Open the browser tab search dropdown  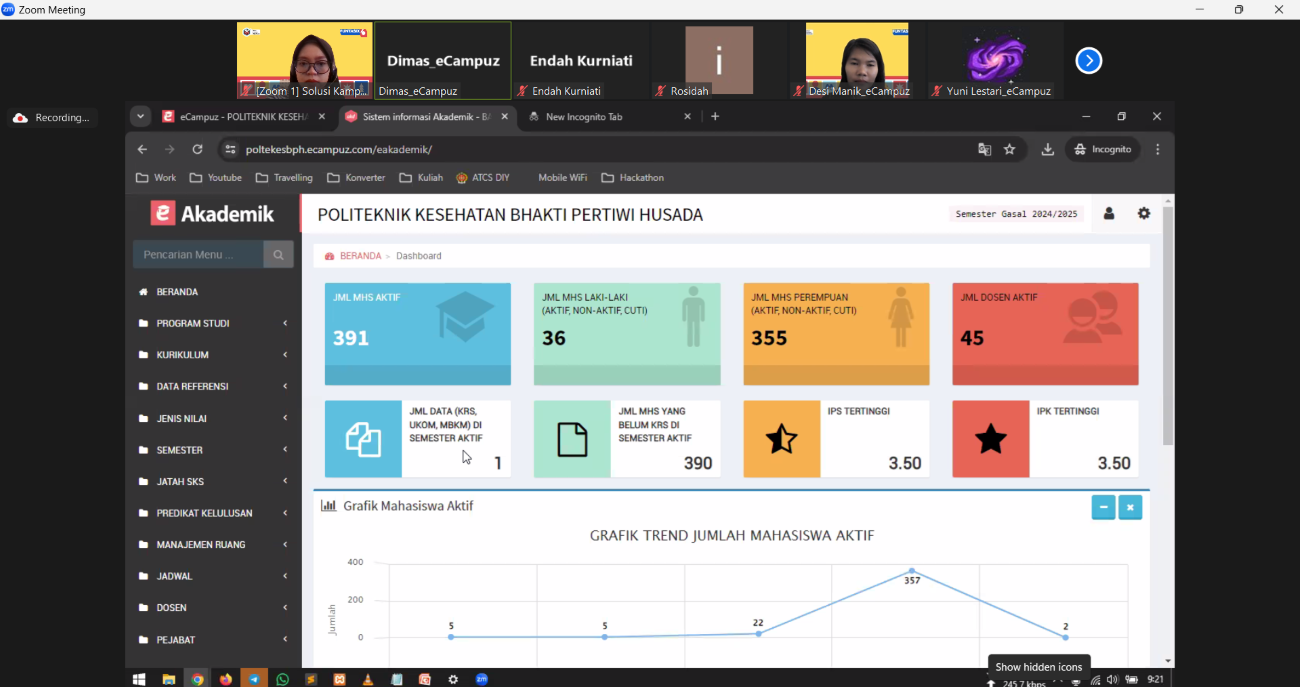pos(141,116)
